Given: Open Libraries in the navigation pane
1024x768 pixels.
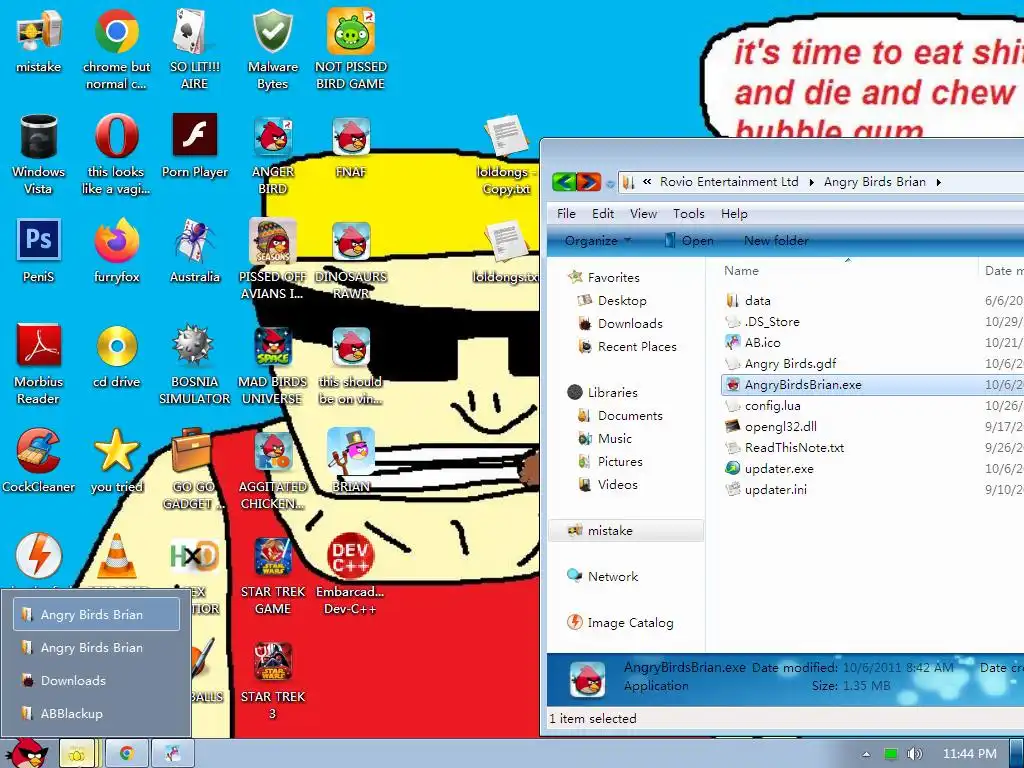Looking at the screenshot, I should [602, 392].
